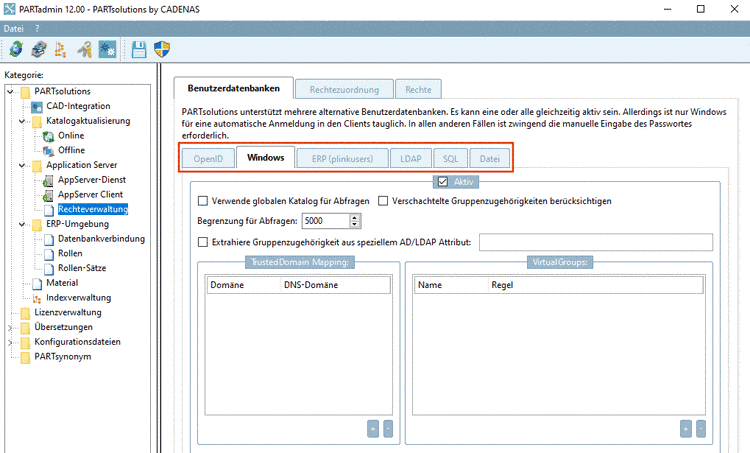The height and width of the screenshot is (453, 750).
Task: Open the Windows database tab
Action: pos(265,157)
